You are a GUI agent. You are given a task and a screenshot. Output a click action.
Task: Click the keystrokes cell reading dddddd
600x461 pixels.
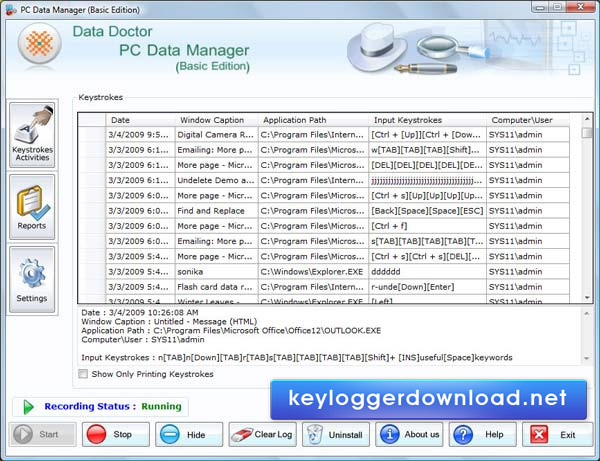click(x=428, y=272)
